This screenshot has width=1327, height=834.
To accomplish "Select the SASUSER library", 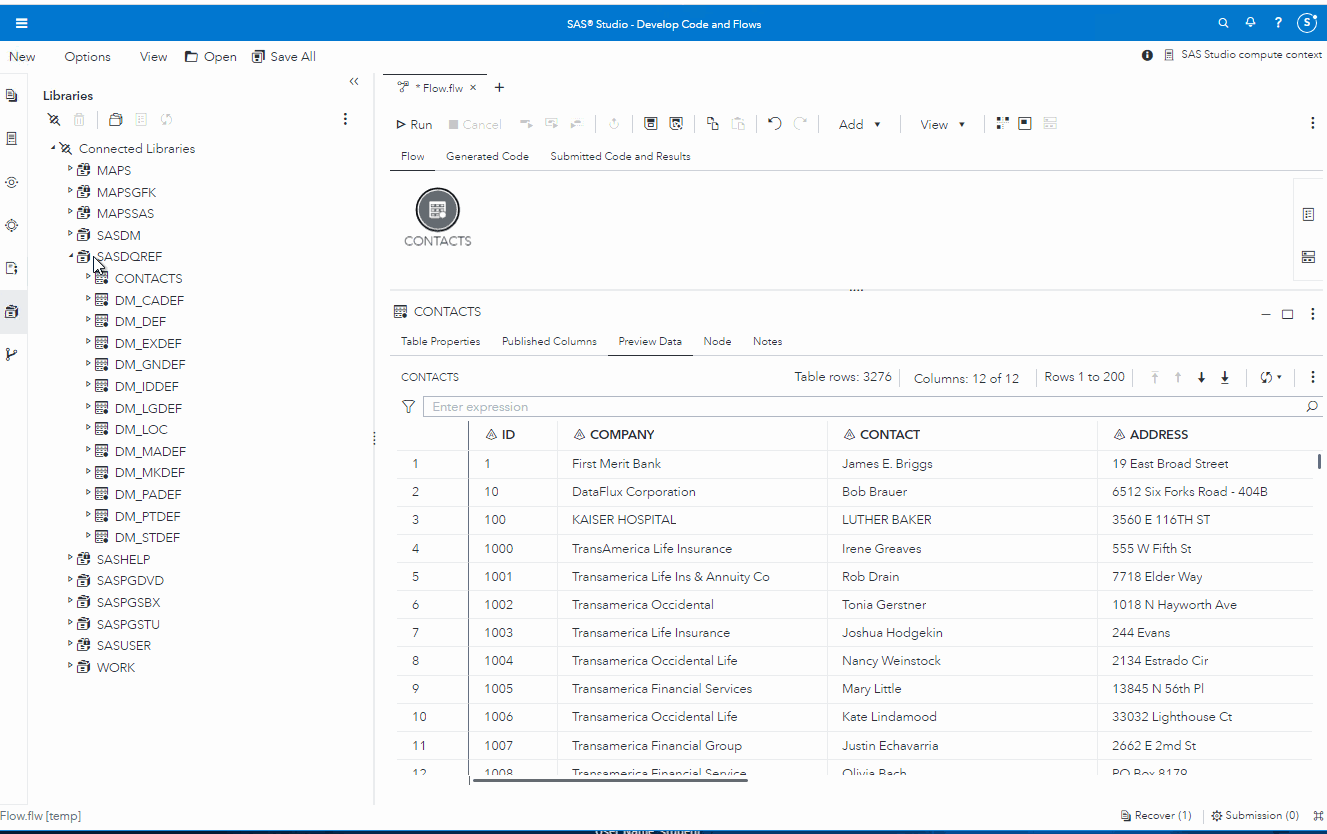I will tap(123, 646).
